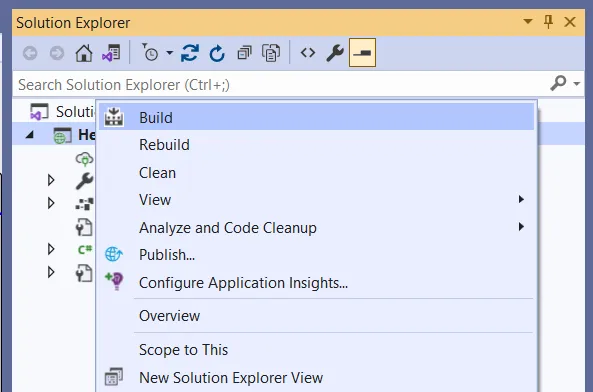Image resolution: width=593 pixels, height=392 pixels.
Task: Click the Analyze and Code Cleanup submenu arrow
Action: (x=521, y=227)
